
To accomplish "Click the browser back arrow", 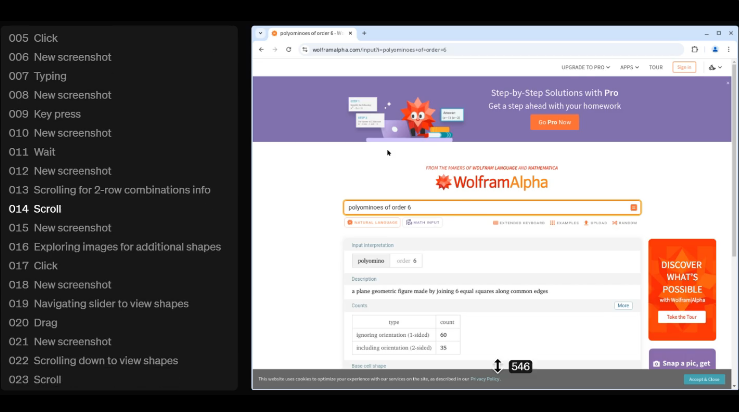I will click(x=262, y=49).
